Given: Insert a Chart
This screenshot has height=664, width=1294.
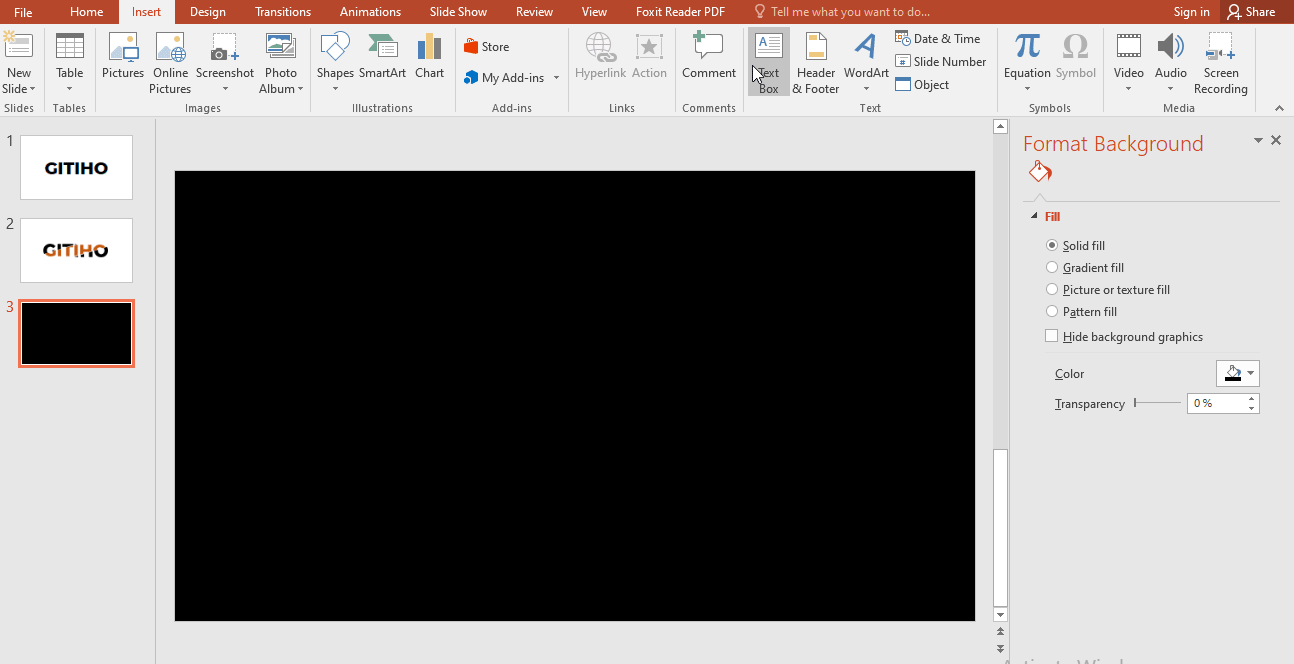Looking at the screenshot, I should (429, 61).
